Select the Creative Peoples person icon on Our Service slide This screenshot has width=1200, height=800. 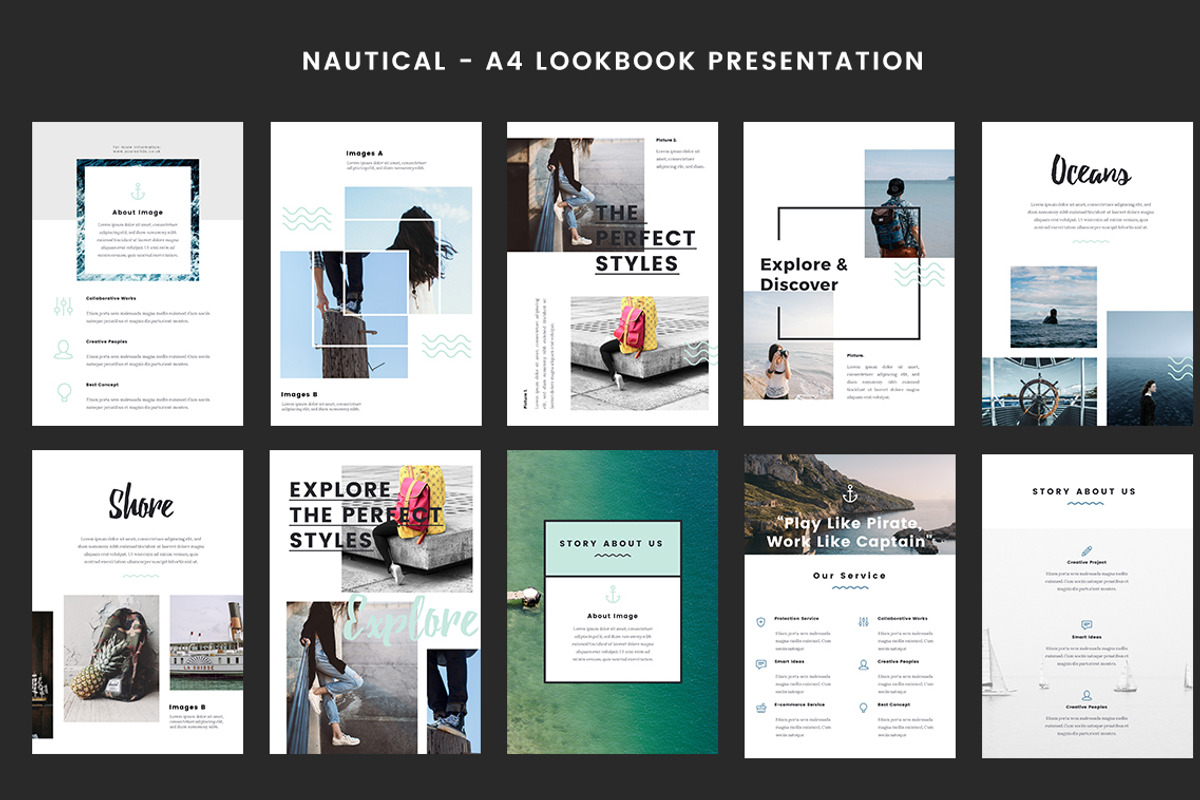pyautogui.click(x=863, y=666)
